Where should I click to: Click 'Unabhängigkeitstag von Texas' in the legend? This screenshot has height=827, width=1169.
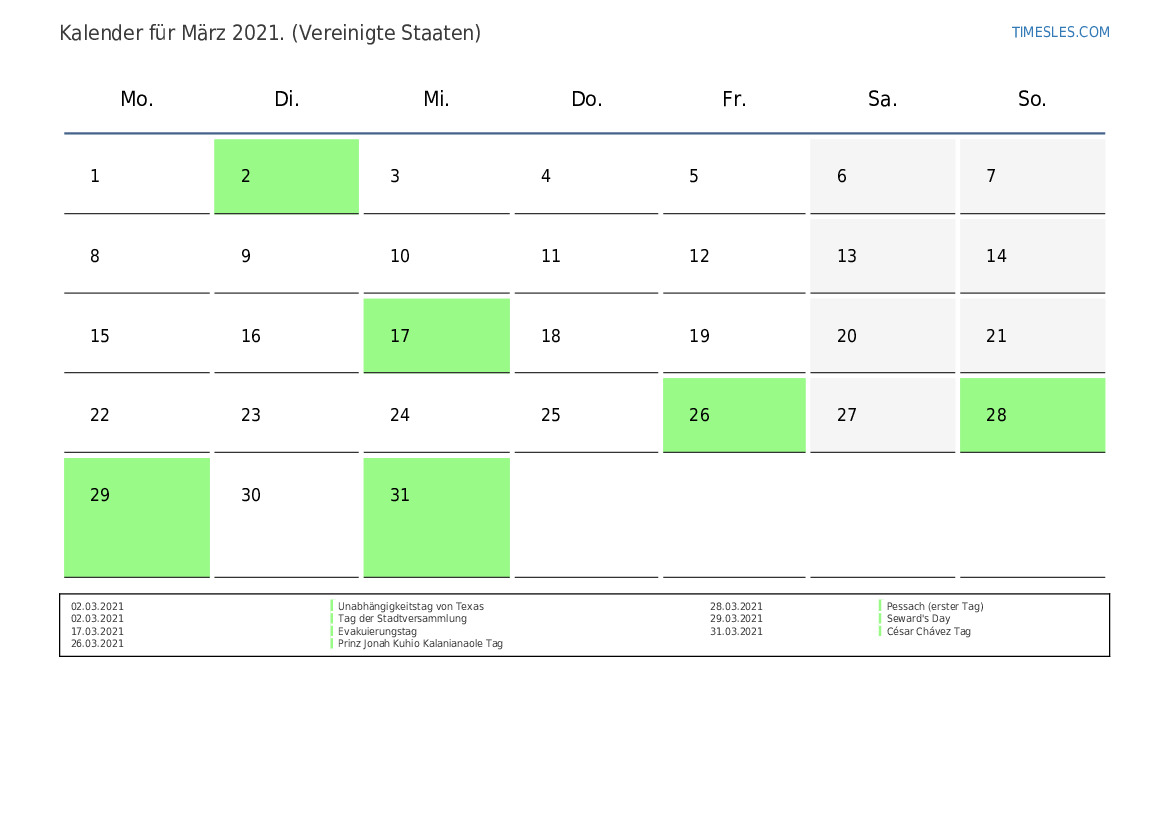410,606
